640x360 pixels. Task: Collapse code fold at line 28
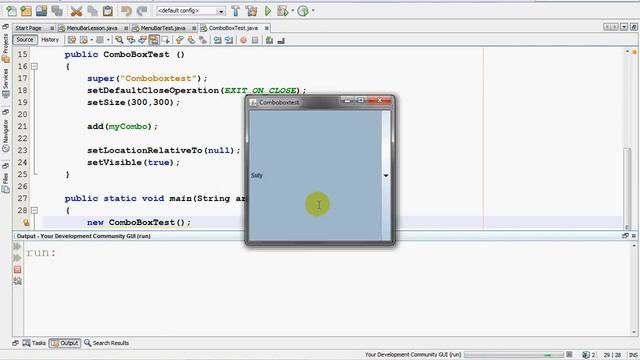(x=34, y=210)
